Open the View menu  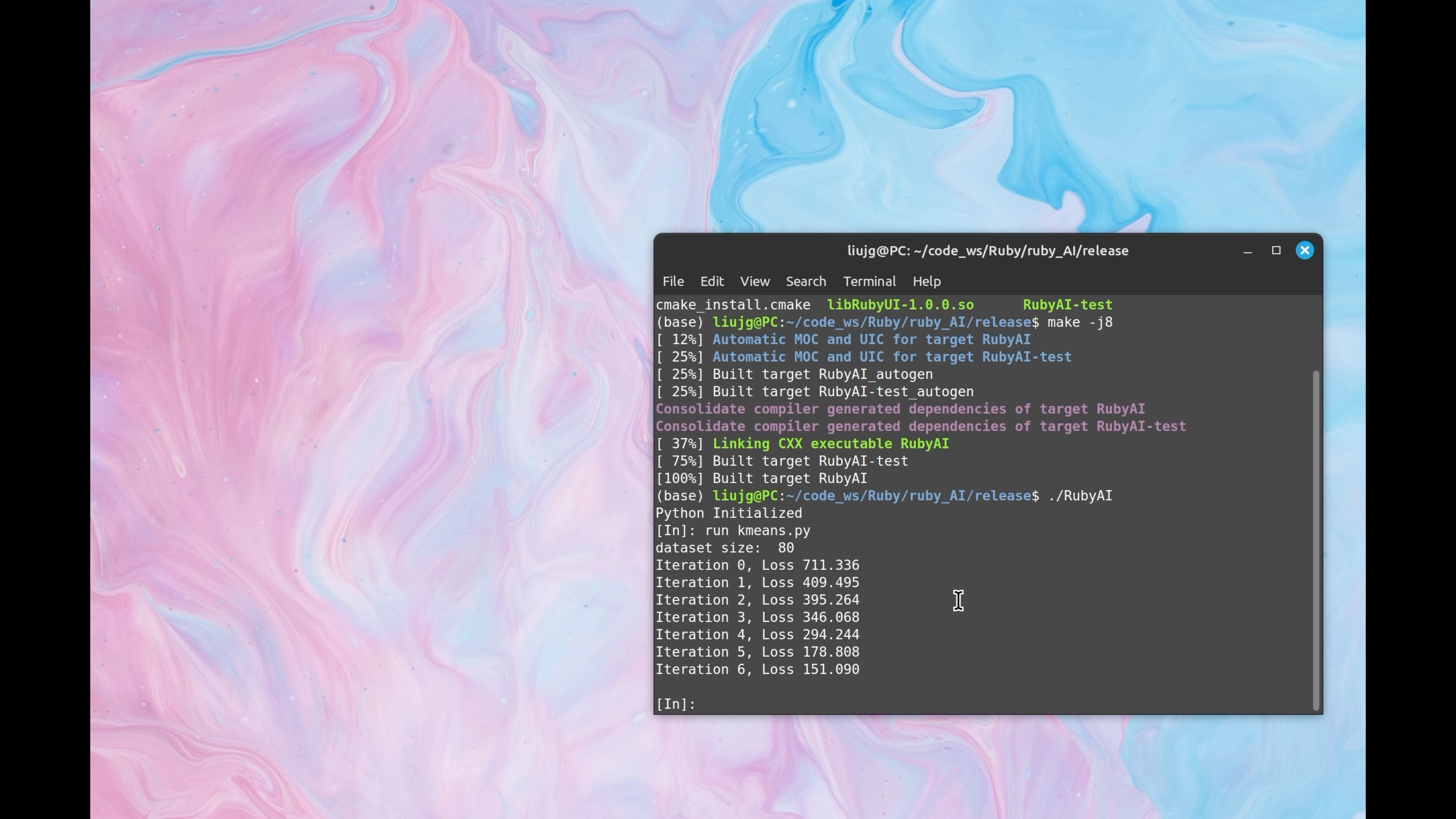coord(755,281)
